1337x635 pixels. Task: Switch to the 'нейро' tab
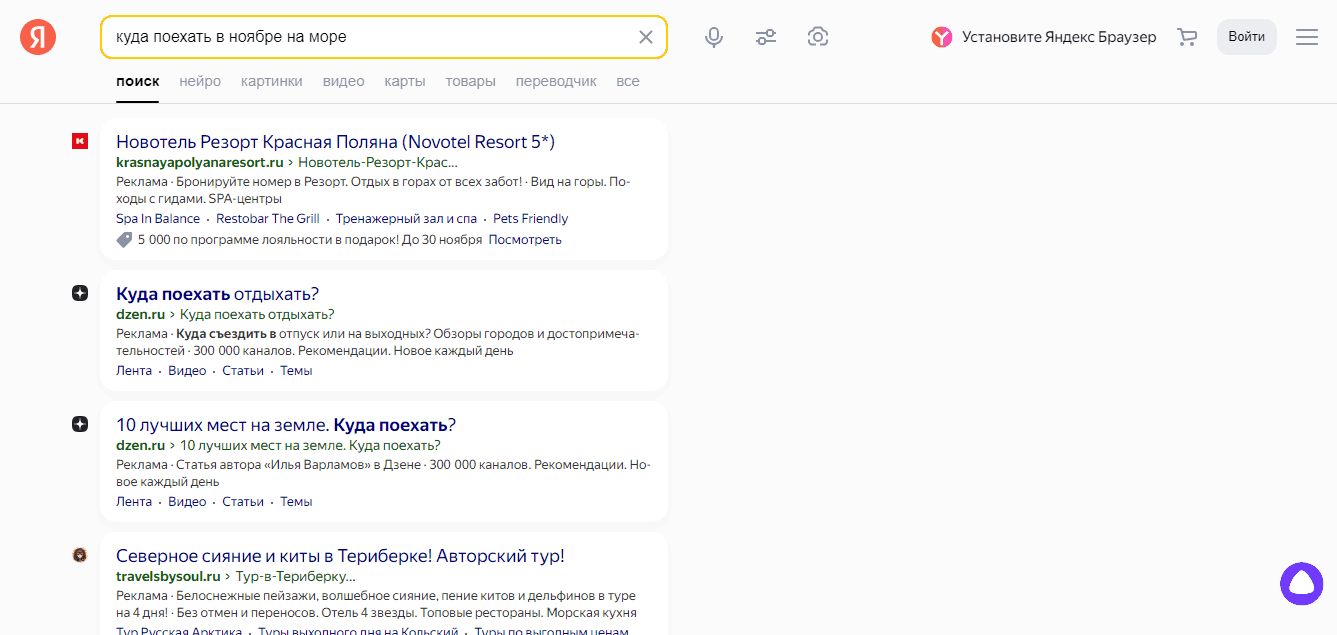tap(200, 81)
